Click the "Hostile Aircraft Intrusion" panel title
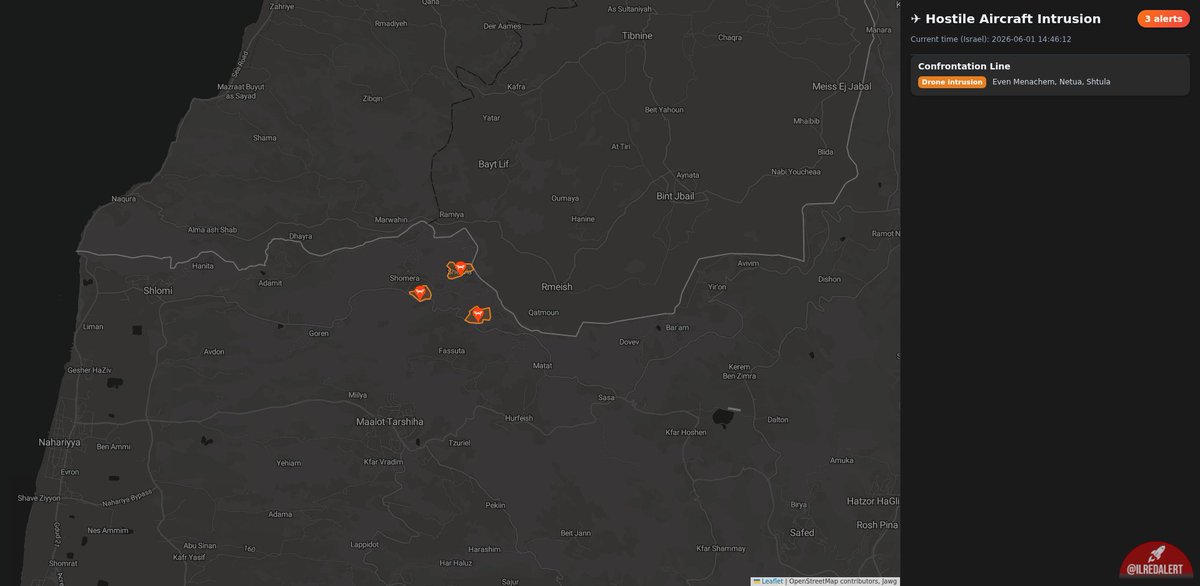1200x586 pixels. coord(1013,19)
